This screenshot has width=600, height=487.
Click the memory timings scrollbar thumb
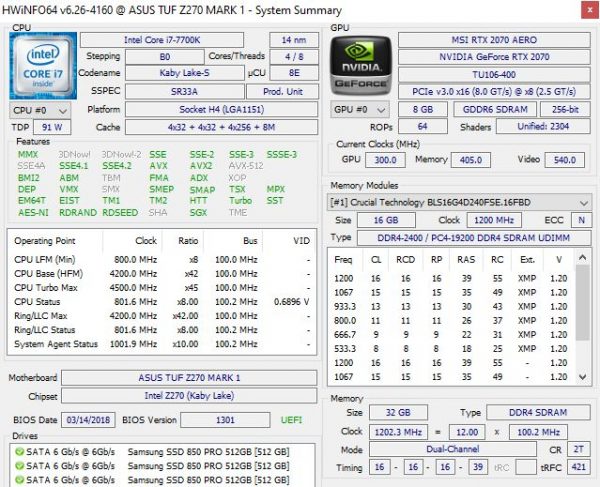583,302
